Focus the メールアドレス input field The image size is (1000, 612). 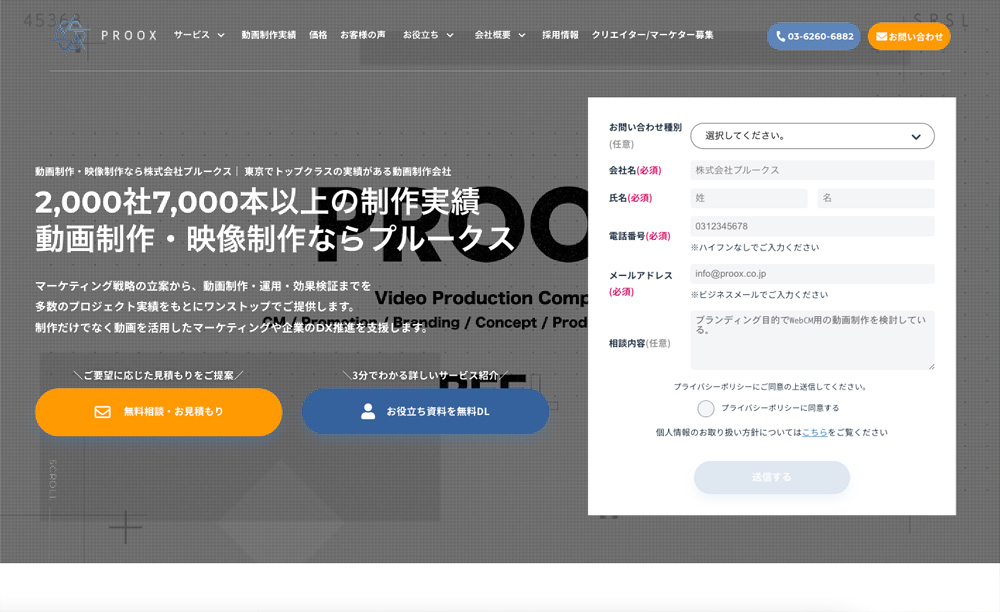coord(812,273)
